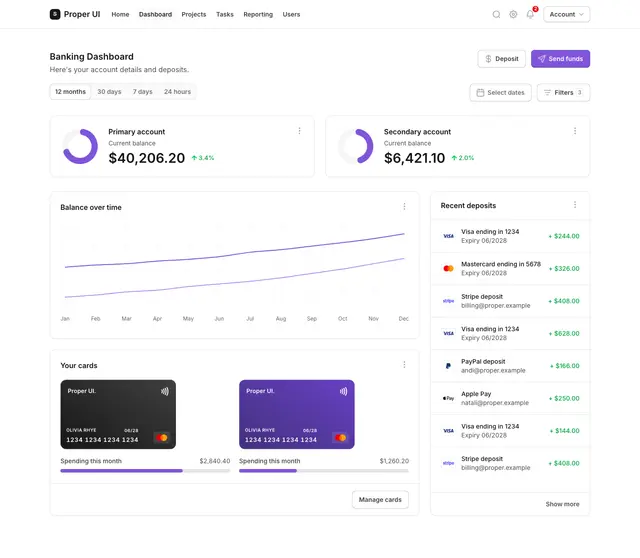
Task: Click the Send funds button
Action: click(560, 59)
